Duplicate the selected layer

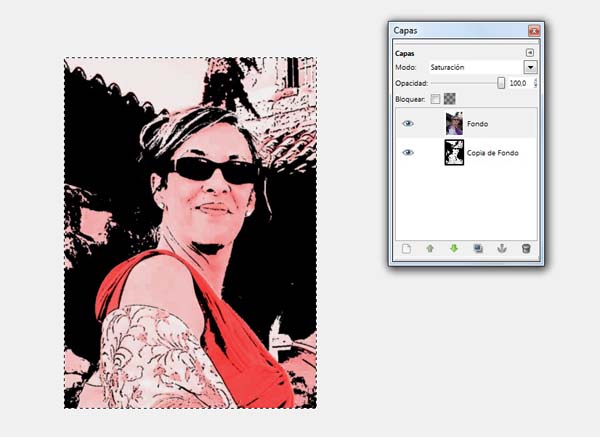tap(478, 249)
